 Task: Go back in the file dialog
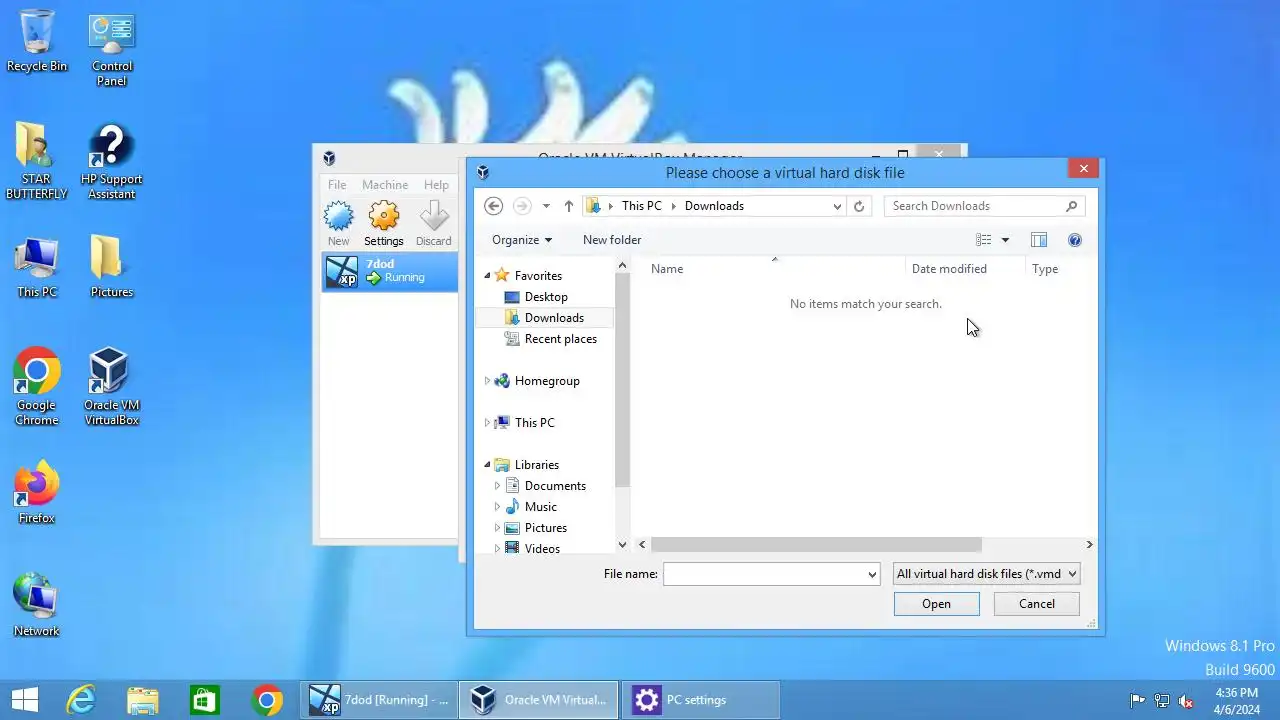click(493, 206)
